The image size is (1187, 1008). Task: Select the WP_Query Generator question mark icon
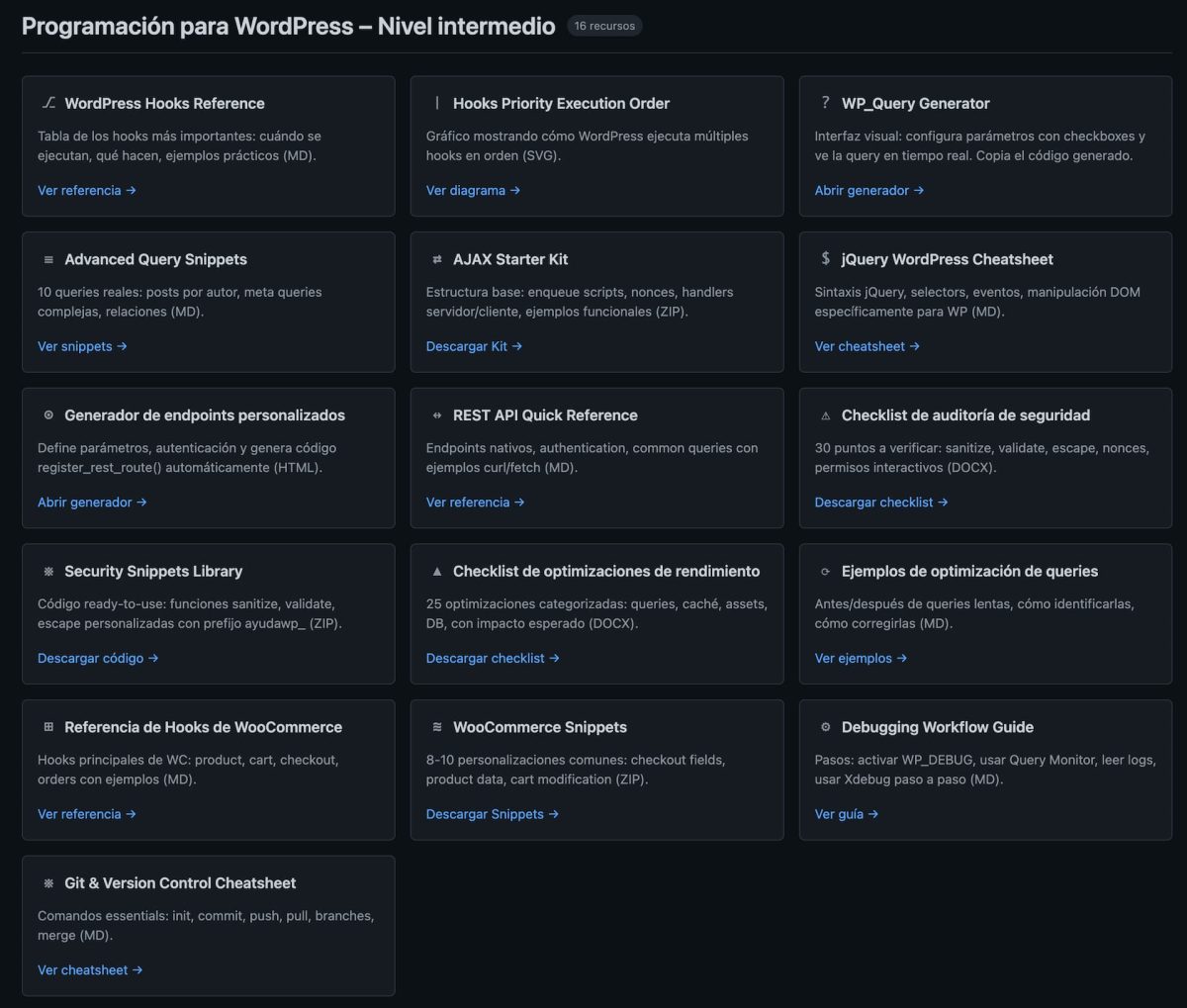(x=825, y=103)
